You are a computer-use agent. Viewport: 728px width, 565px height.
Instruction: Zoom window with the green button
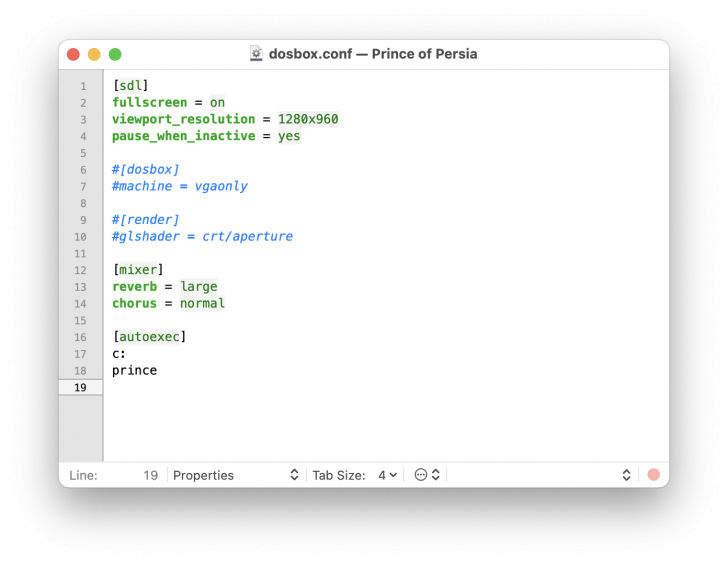(115, 54)
